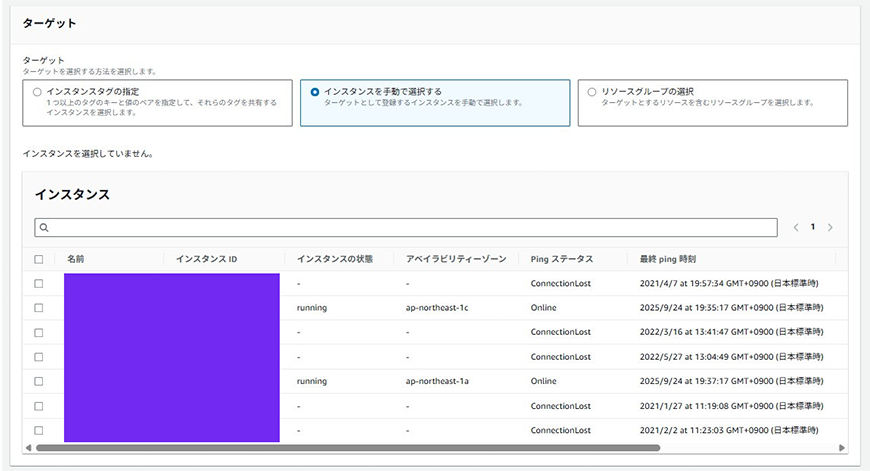Image resolution: width=870 pixels, height=471 pixels.
Task: Click ConnectionLost in the 2022/5/27 row
Action: (560, 357)
